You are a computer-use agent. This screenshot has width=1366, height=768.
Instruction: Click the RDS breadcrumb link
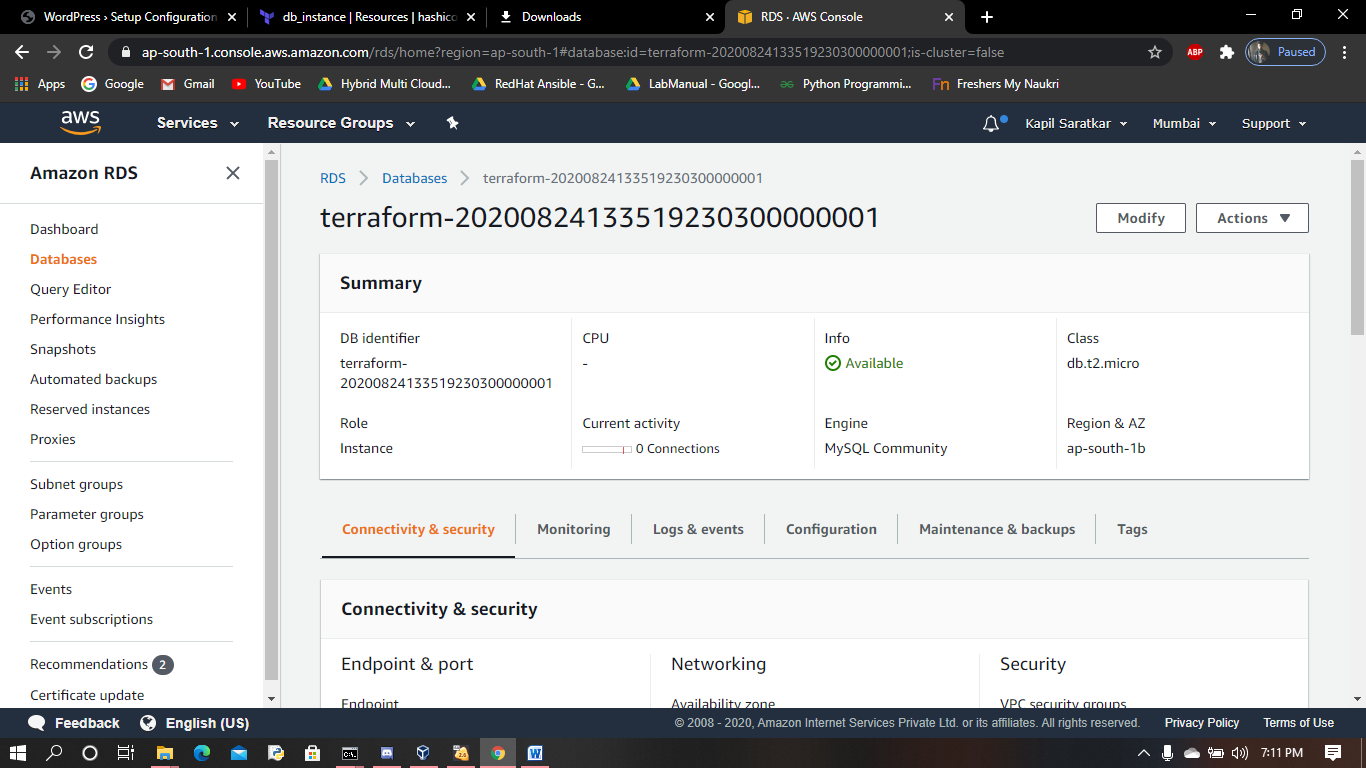(333, 178)
